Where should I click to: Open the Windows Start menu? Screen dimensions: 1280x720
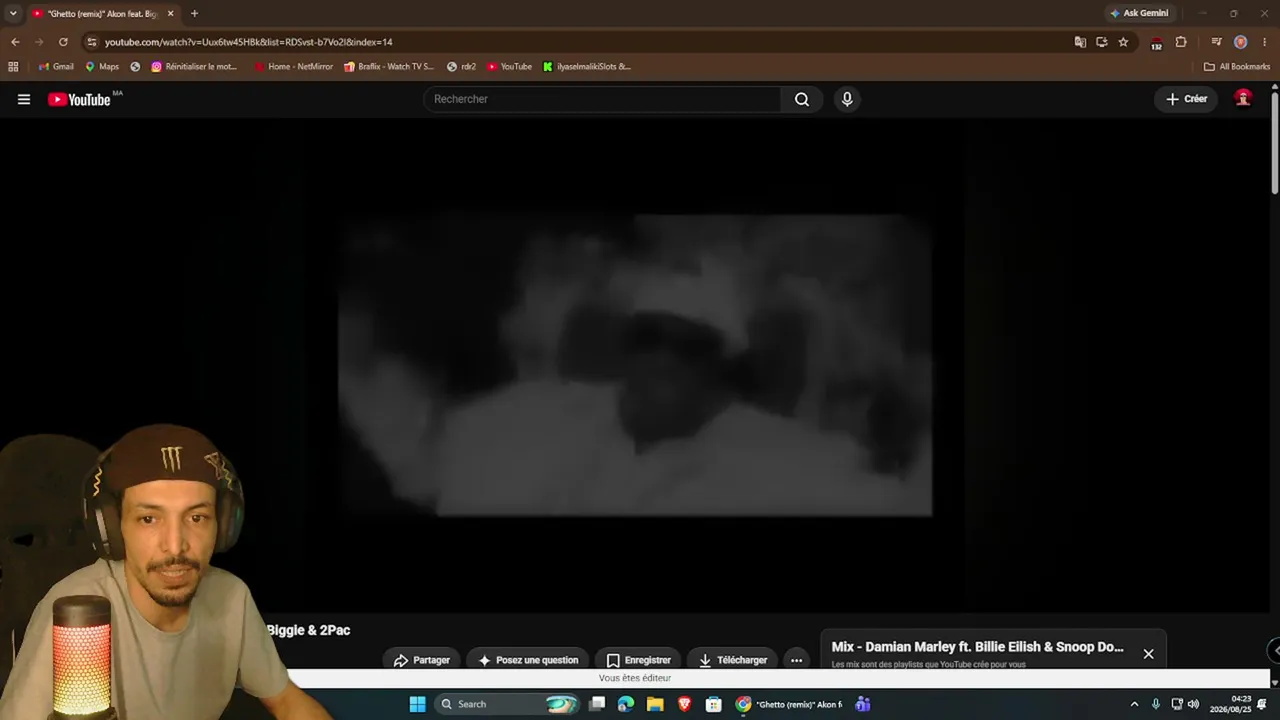[x=417, y=704]
